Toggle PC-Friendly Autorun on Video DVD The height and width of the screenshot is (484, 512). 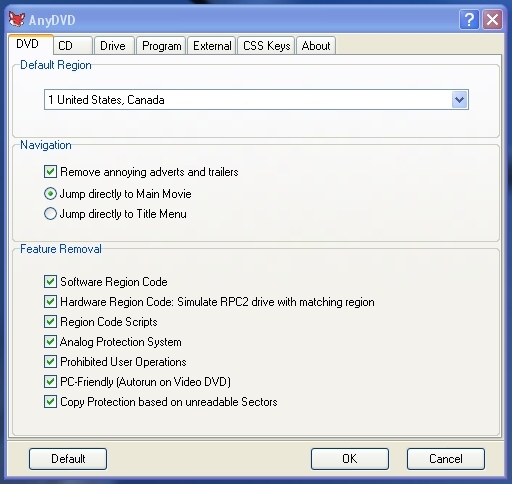50,382
